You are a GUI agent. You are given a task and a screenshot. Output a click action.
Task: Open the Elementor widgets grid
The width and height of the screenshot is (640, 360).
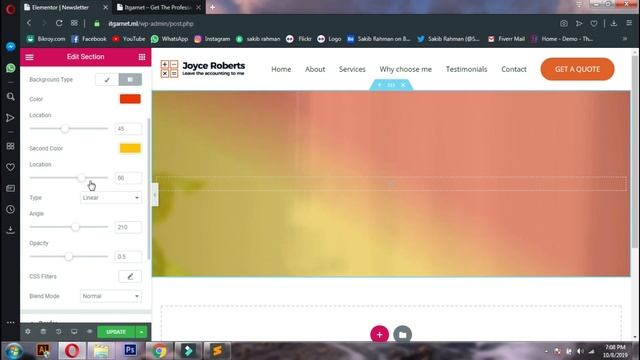(x=142, y=57)
